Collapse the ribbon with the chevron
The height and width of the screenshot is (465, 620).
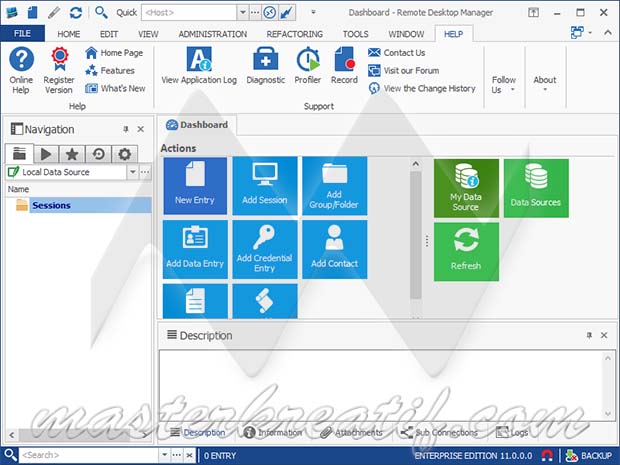click(x=608, y=33)
